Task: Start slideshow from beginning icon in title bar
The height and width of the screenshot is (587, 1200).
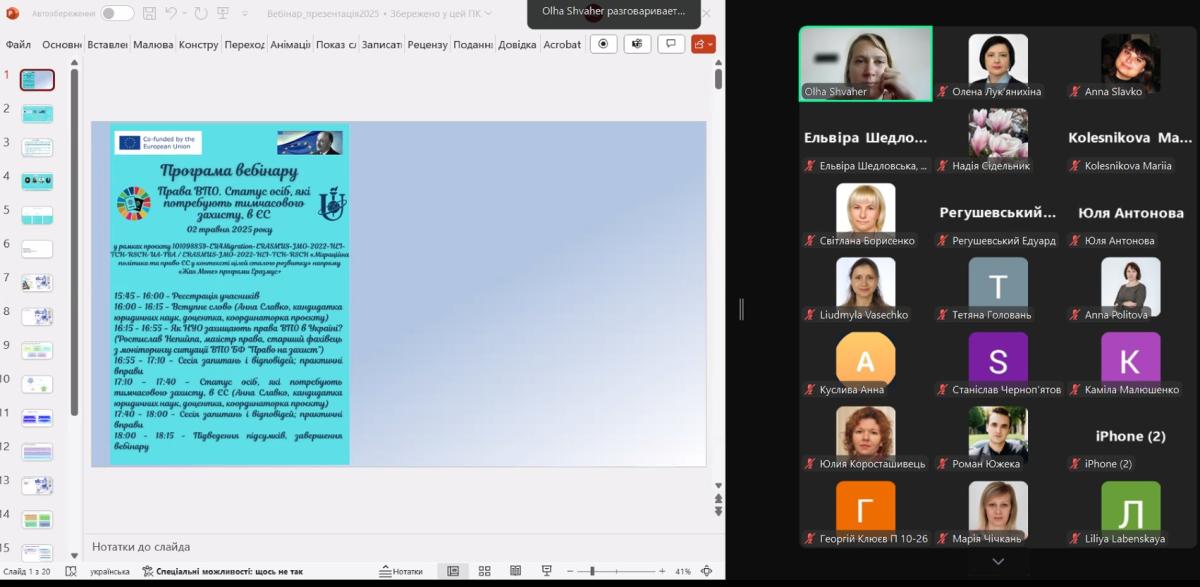Action: click(225, 13)
